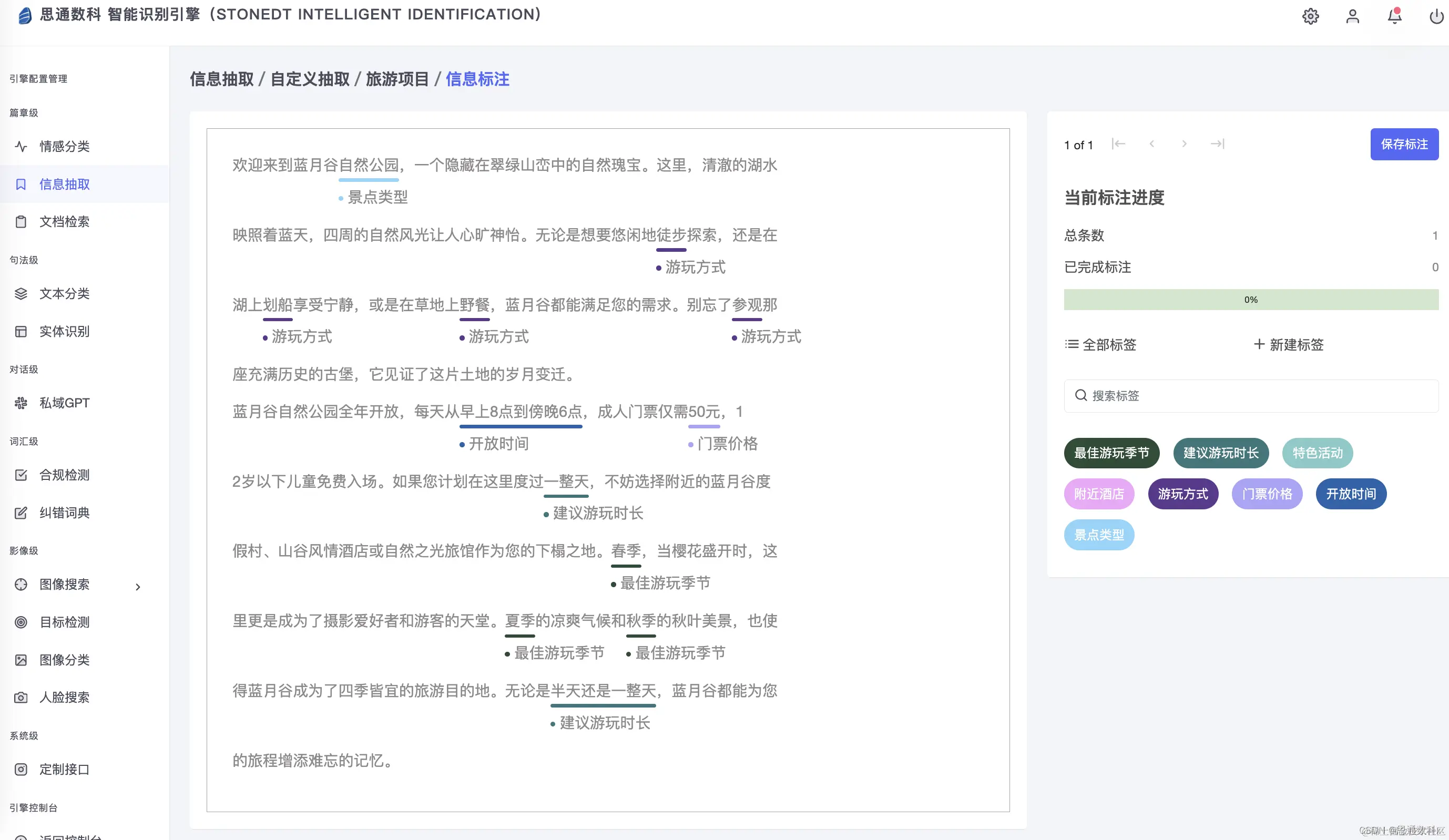Jump to first record arrow icon
1449x840 pixels.
click(1118, 144)
